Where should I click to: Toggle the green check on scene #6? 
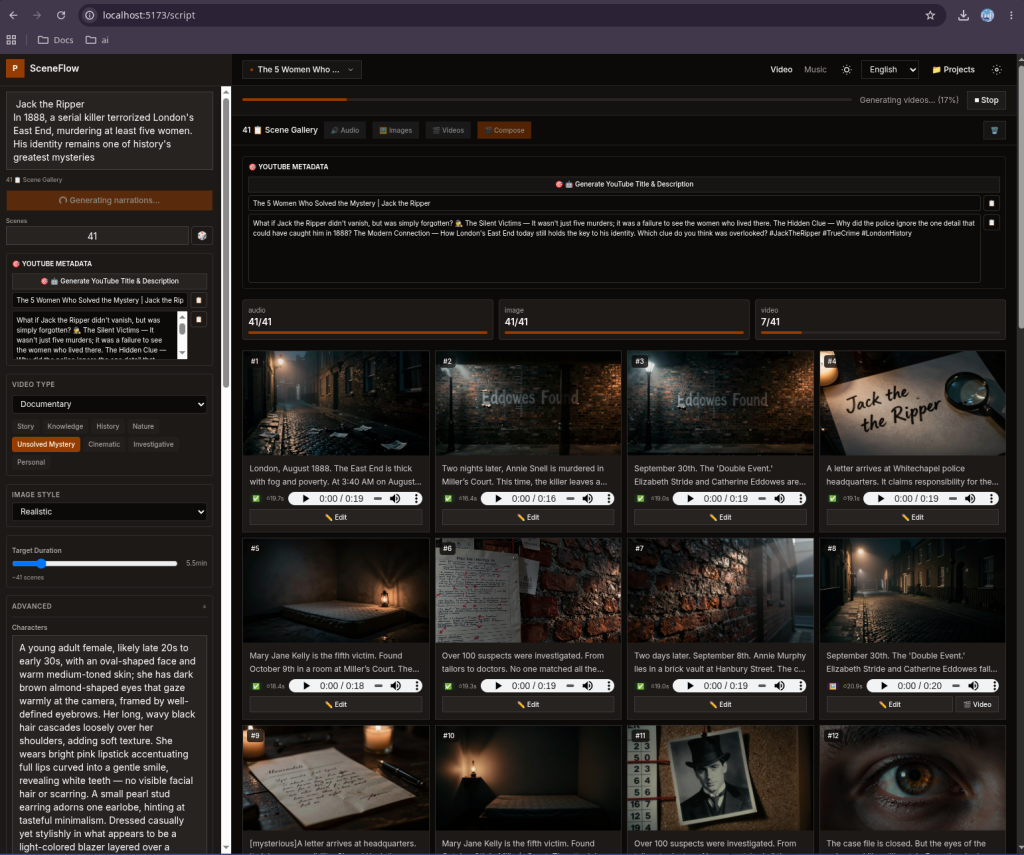(448, 686)
